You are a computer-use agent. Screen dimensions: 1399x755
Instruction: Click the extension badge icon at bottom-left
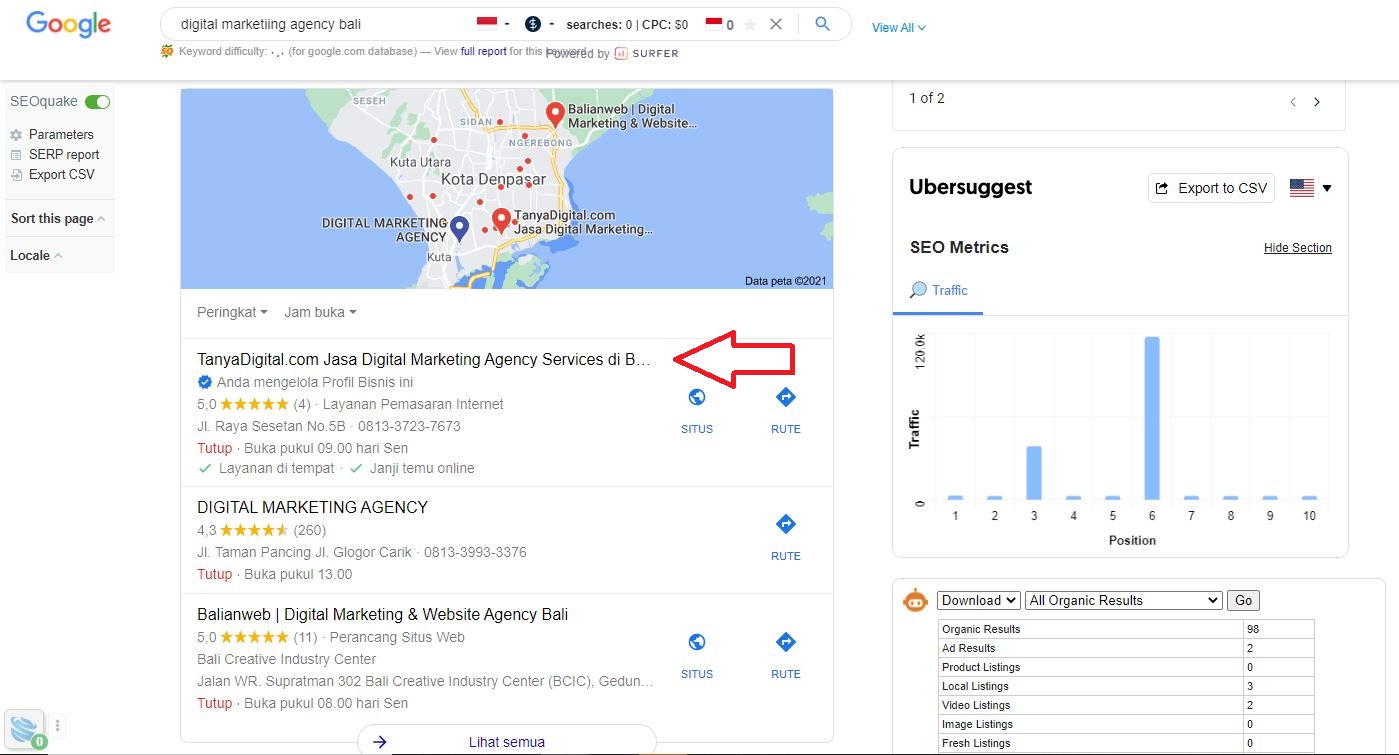[x=26, y=729]
